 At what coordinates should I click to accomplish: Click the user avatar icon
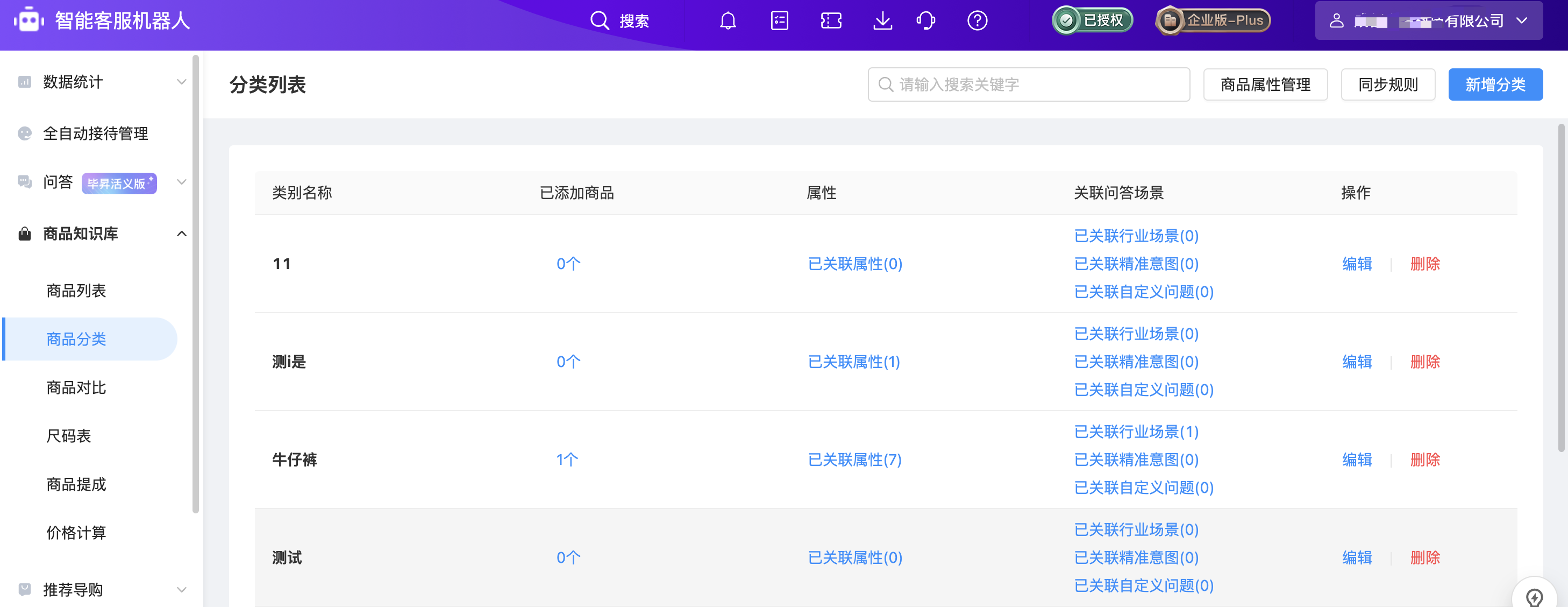click(1336, 21)
